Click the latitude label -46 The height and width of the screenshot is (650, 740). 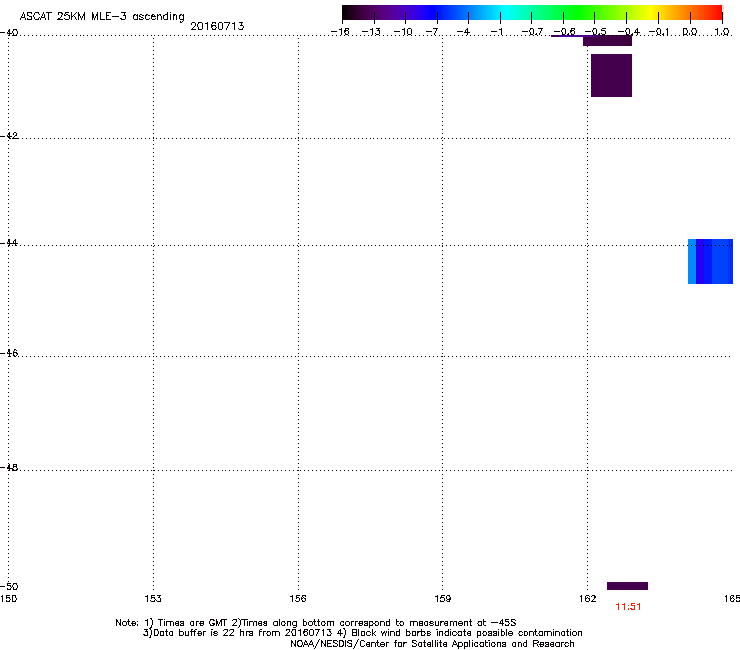click(9, 353)
